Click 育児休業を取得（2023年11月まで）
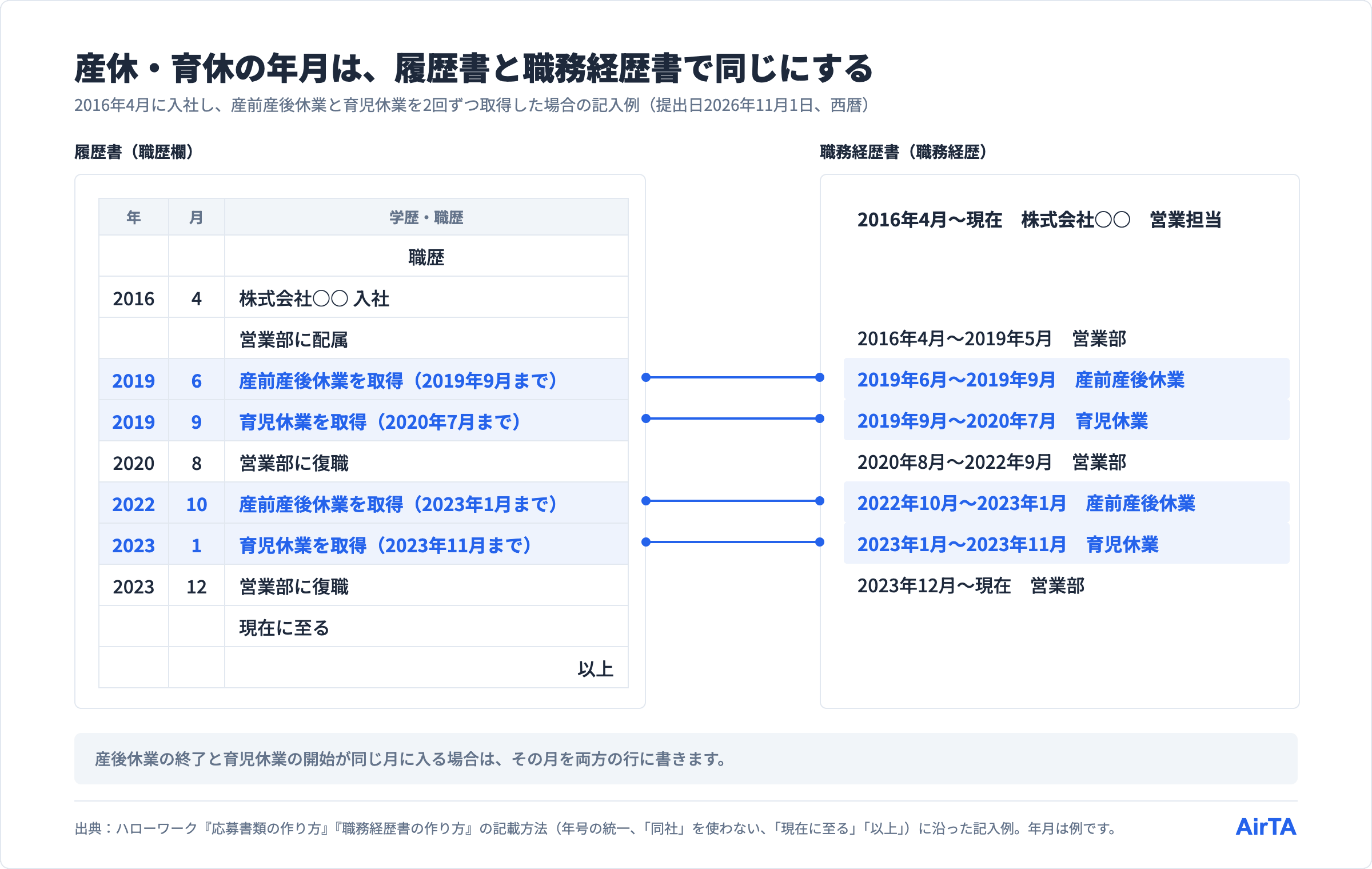The image size is (1372, 869). 386,545
